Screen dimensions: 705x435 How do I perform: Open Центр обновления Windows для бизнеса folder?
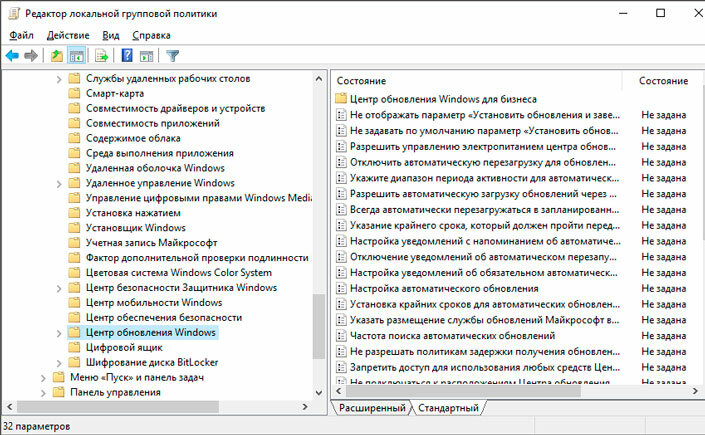tap(443, 99)
